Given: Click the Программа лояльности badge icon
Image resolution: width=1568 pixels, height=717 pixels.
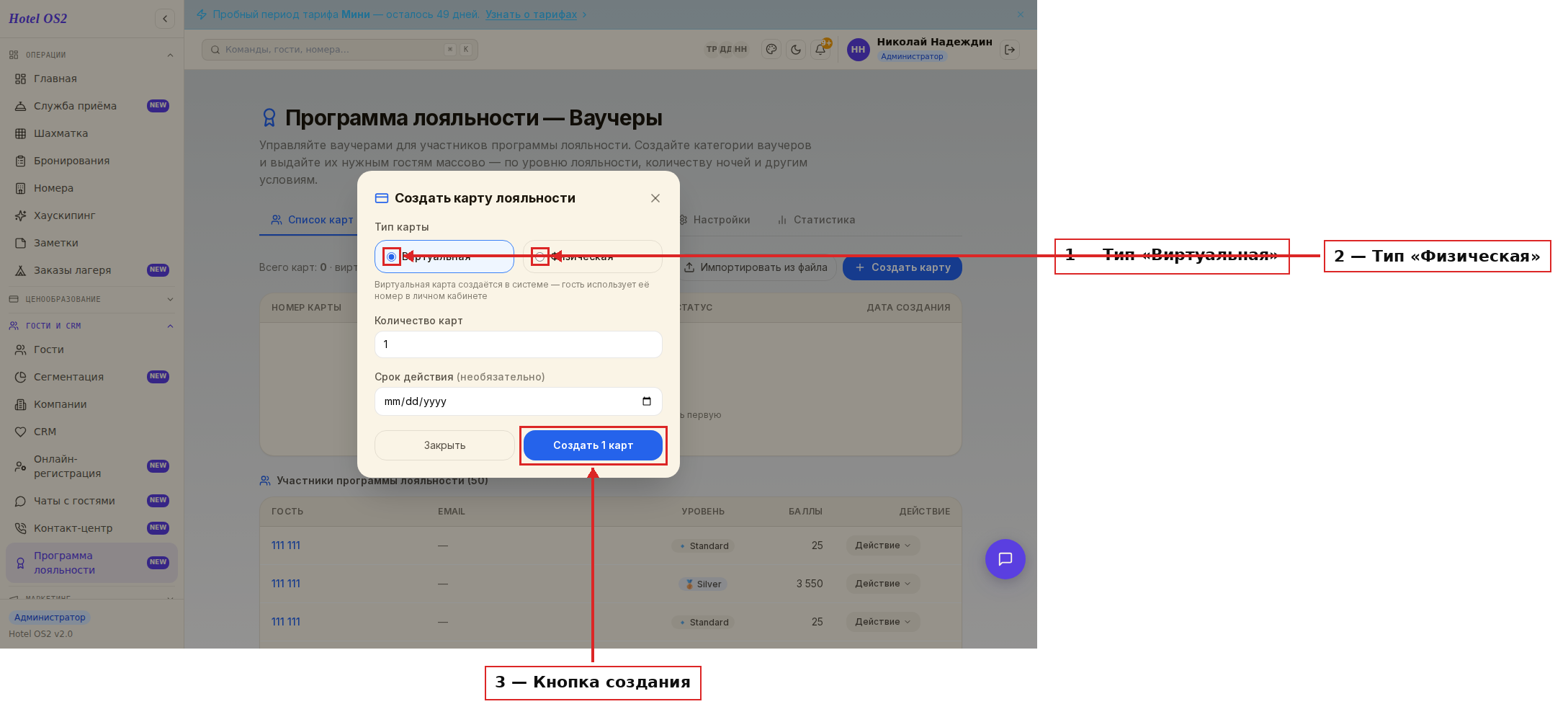Looking at the screenshot, I should point(20,563).
